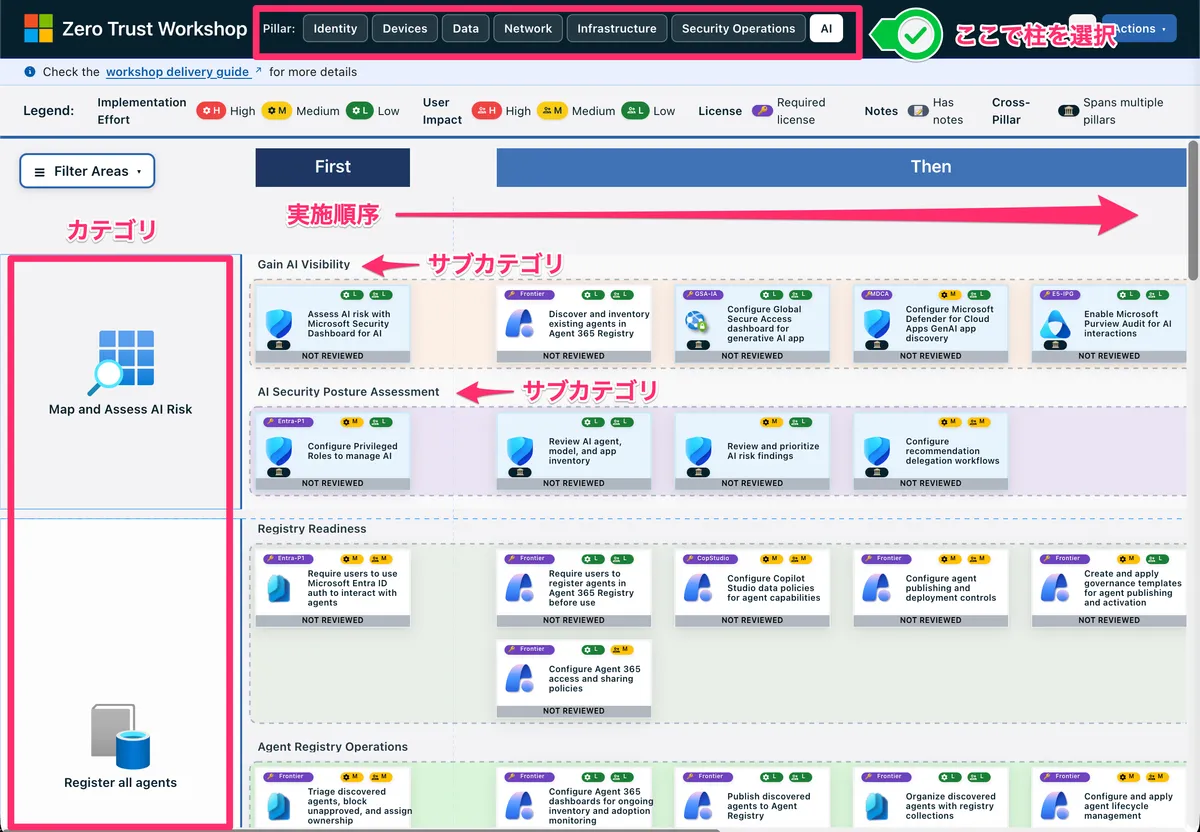
Task: Click the Has notes legend icon
Action: 917,111
